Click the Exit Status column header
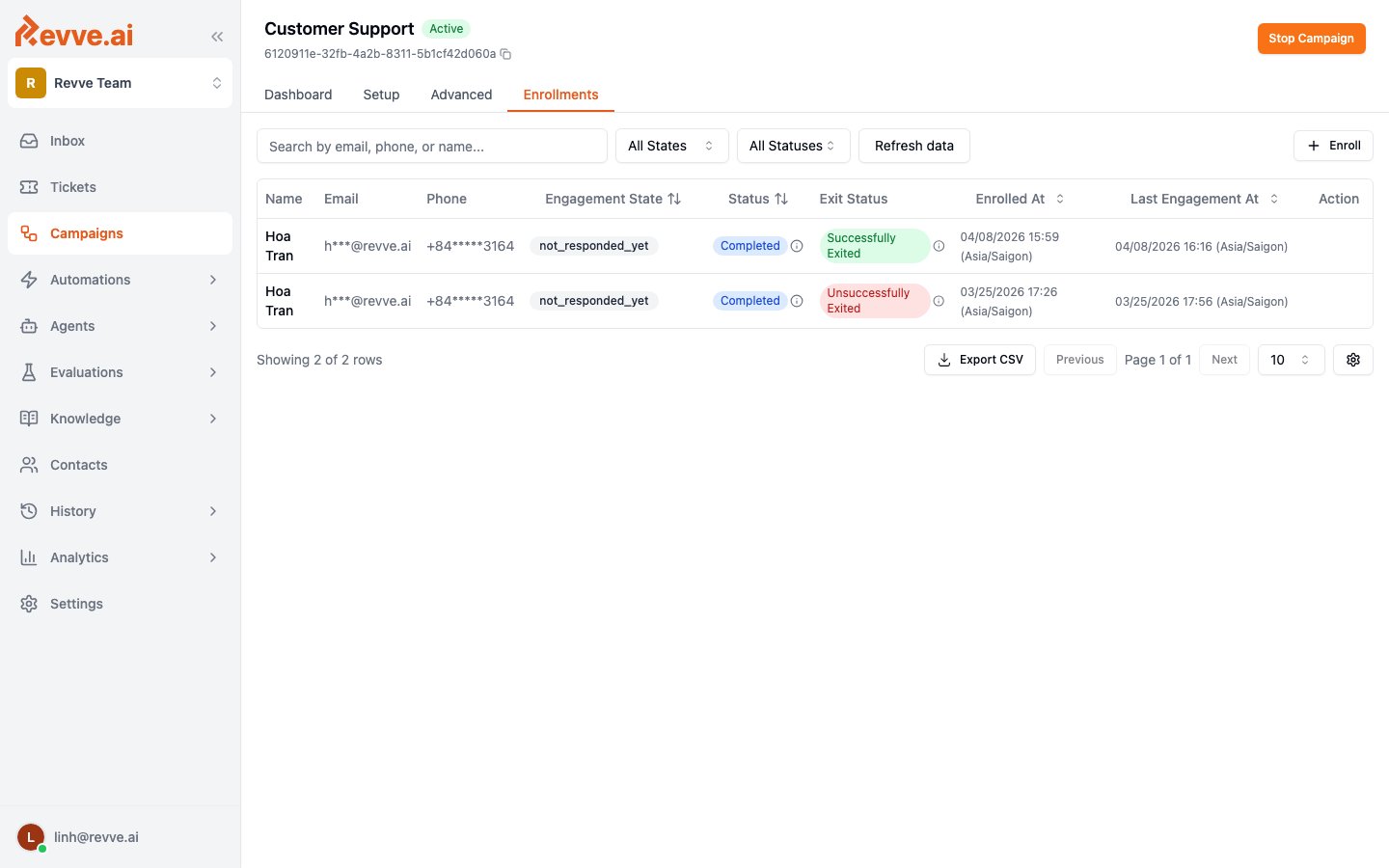This screenshot has width=1389, height=868. tap(854, 199)
